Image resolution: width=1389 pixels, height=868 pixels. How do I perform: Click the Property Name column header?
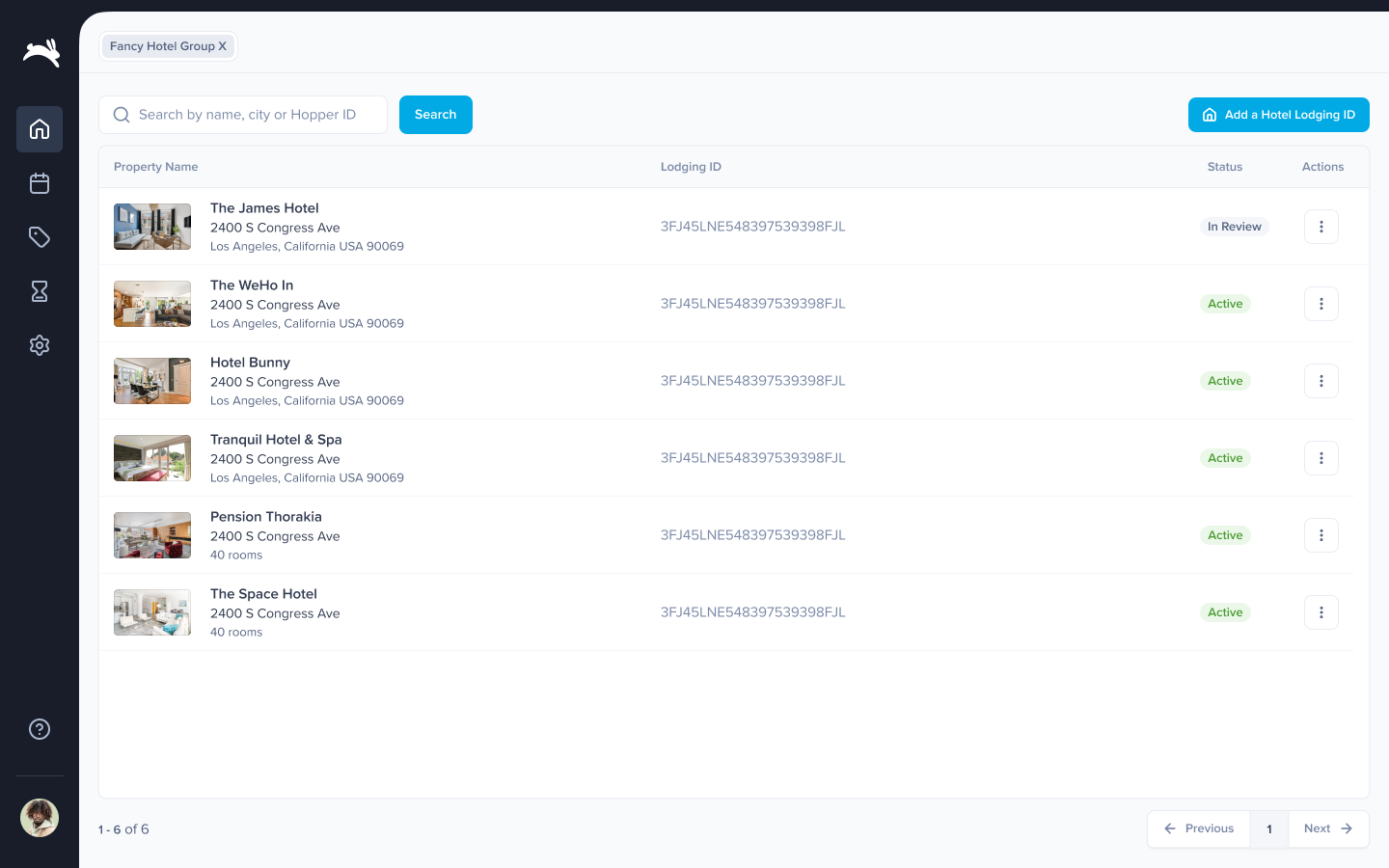click(x=156, y=167)
